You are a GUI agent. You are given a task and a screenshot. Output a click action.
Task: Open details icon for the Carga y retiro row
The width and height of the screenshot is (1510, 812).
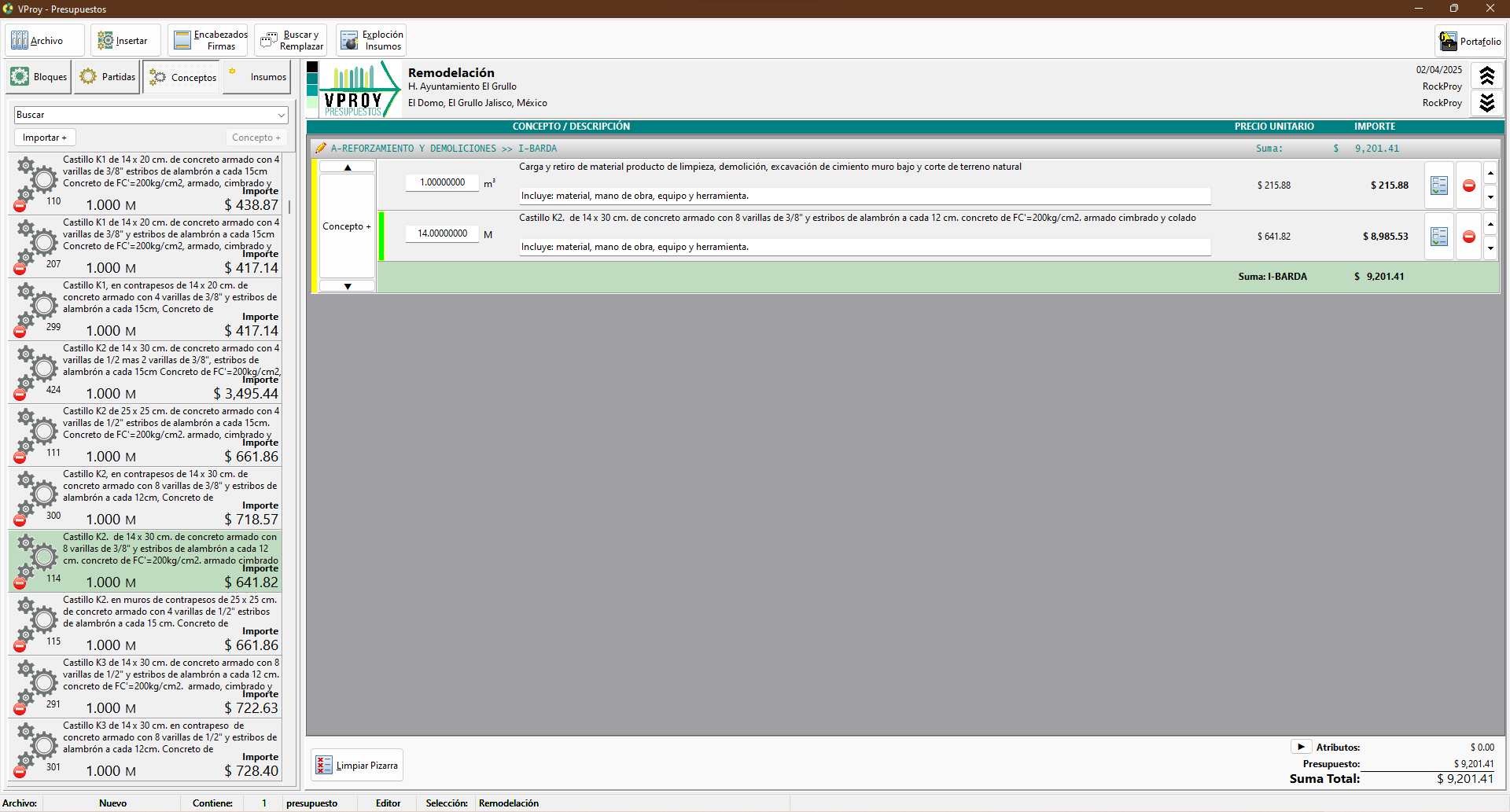[x=1438, y=186]
